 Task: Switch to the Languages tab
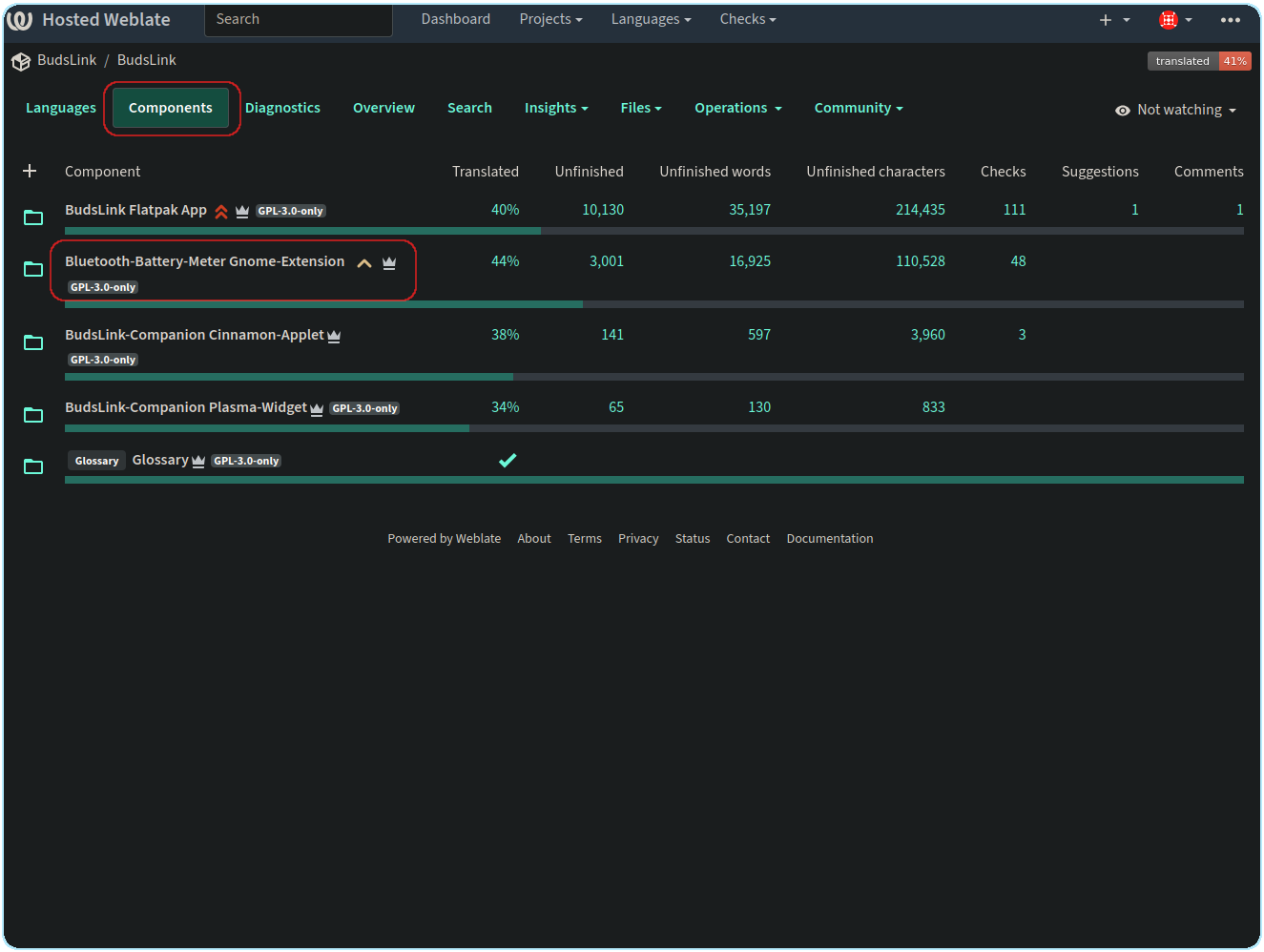(x=61, y=108)
